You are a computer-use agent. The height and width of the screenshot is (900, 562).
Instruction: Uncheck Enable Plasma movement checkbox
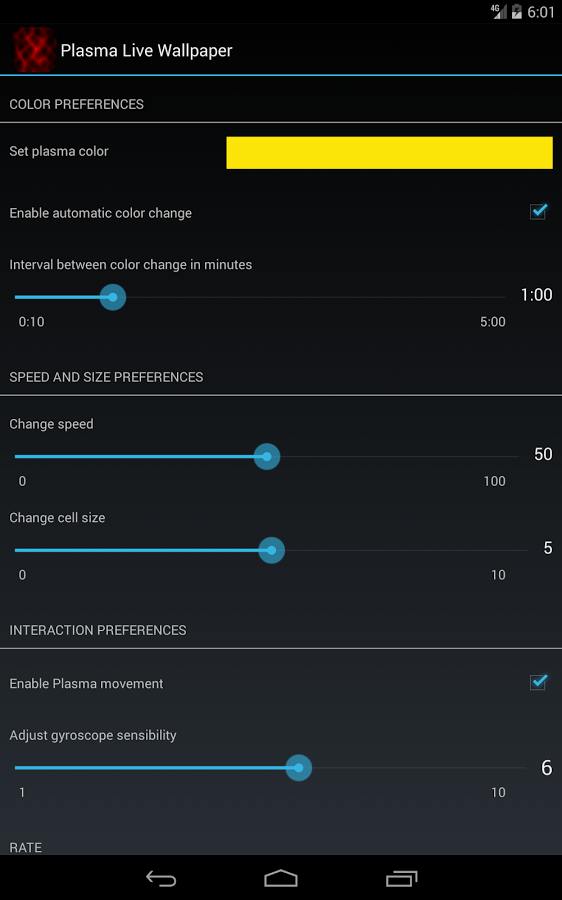tap(538, 682)
